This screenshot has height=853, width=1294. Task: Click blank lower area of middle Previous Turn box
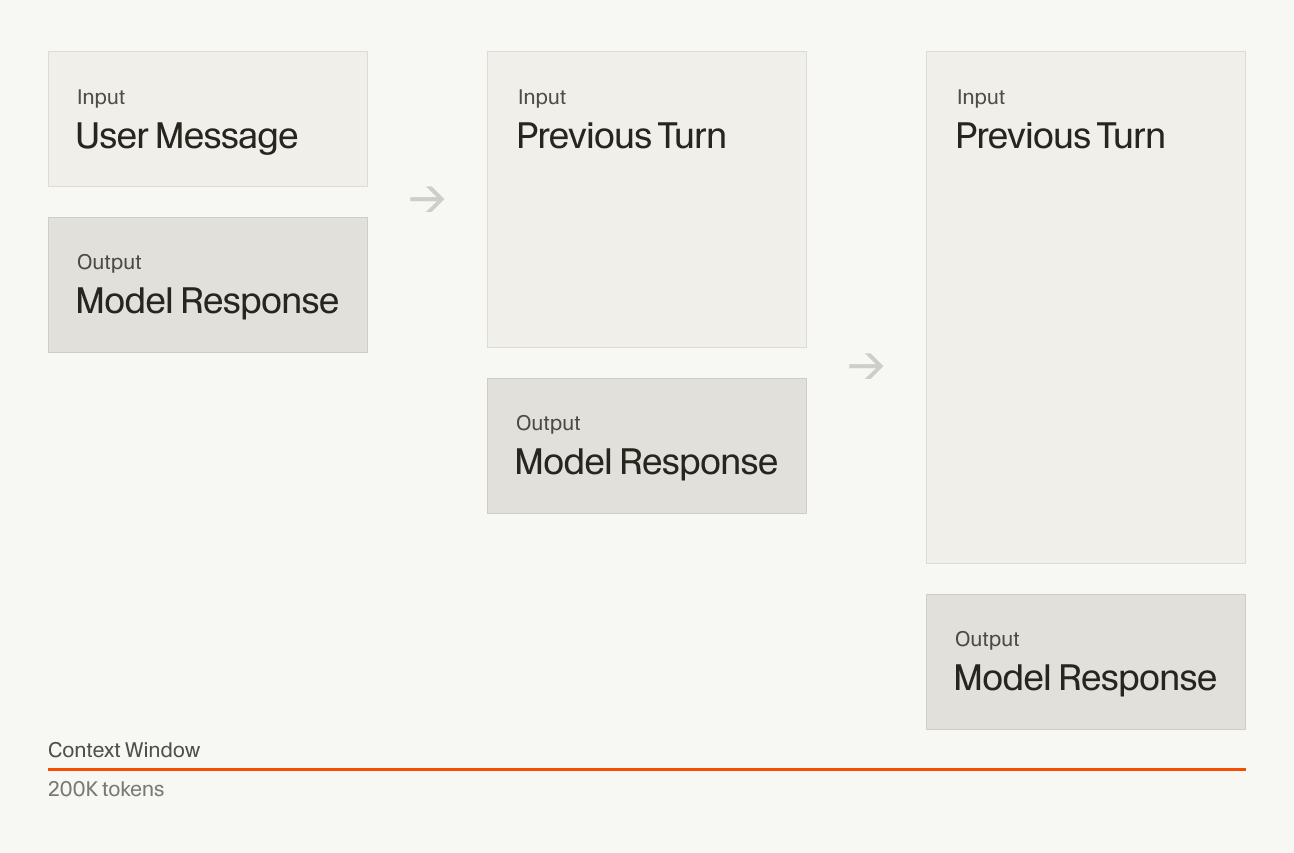click(x=646, y=270)
